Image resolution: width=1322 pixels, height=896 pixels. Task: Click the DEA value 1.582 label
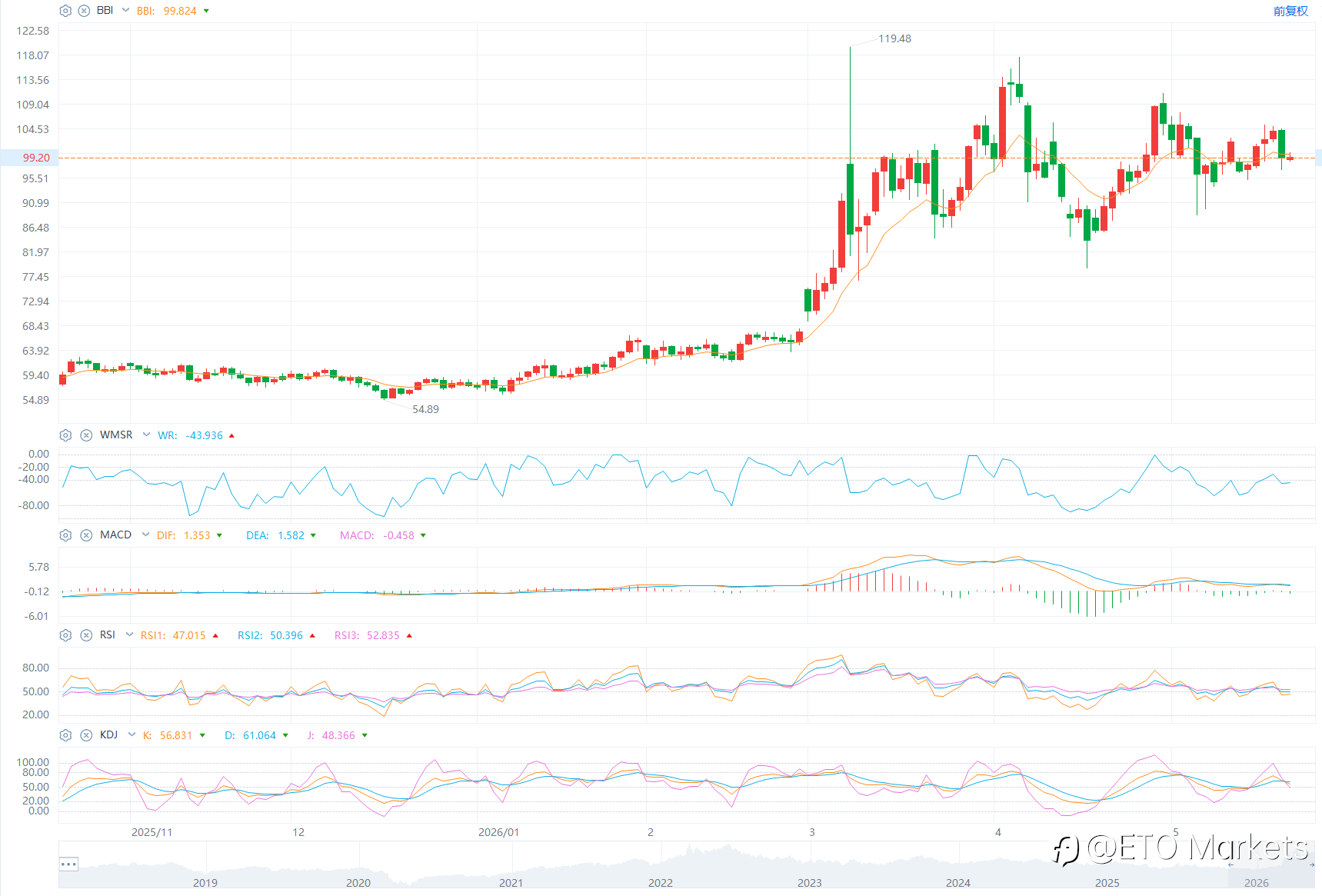[291, 535]
